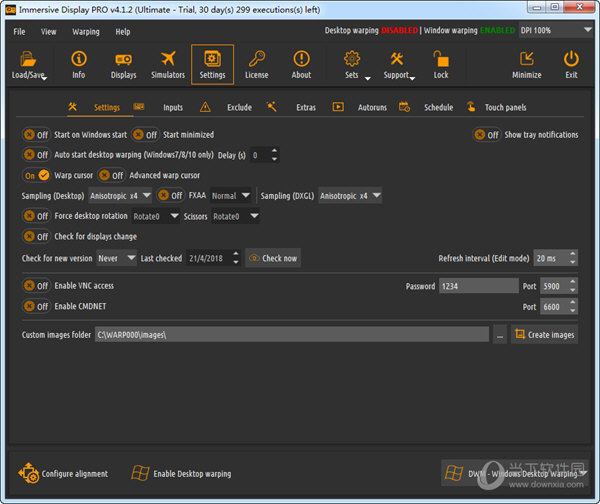
Task: Open the License key icon
Action: (256, 59)
